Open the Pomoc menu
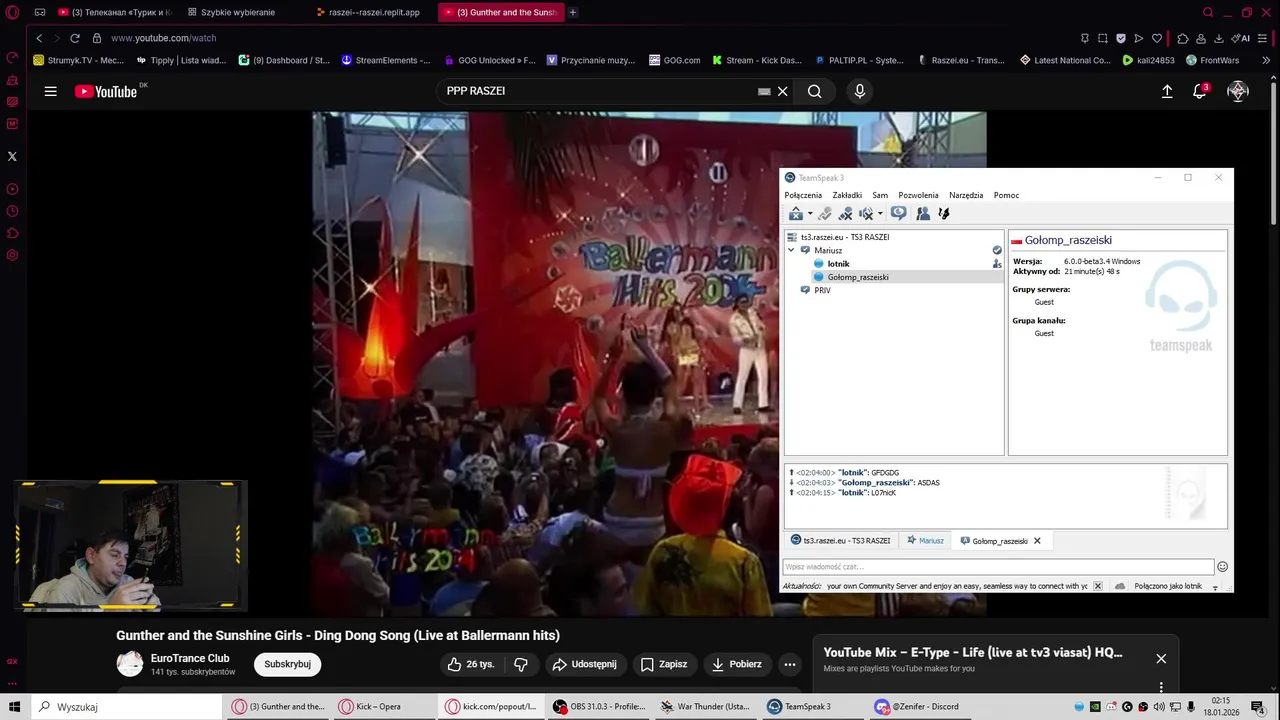1280x720 pixels. tap(1006, 195)
